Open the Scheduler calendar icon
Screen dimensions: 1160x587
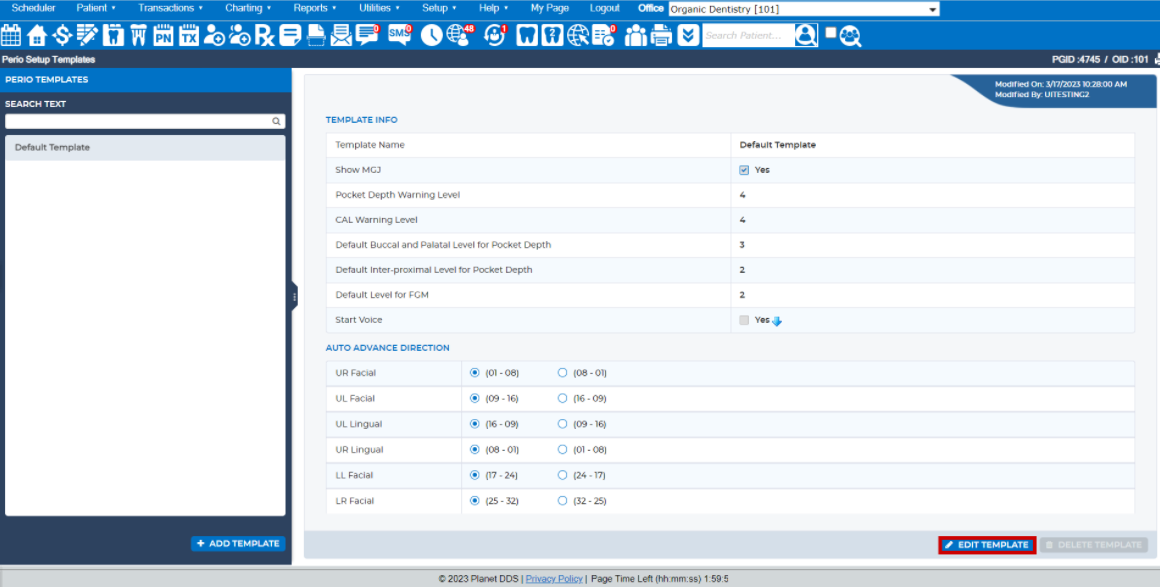[11, 35]
